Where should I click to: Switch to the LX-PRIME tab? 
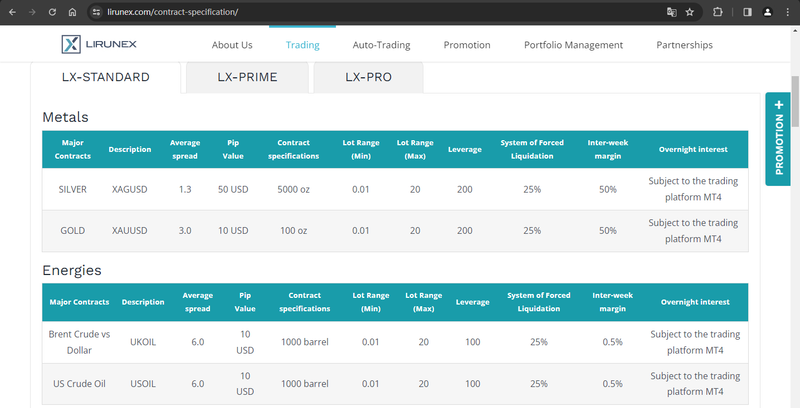click(x=247, y=77)
